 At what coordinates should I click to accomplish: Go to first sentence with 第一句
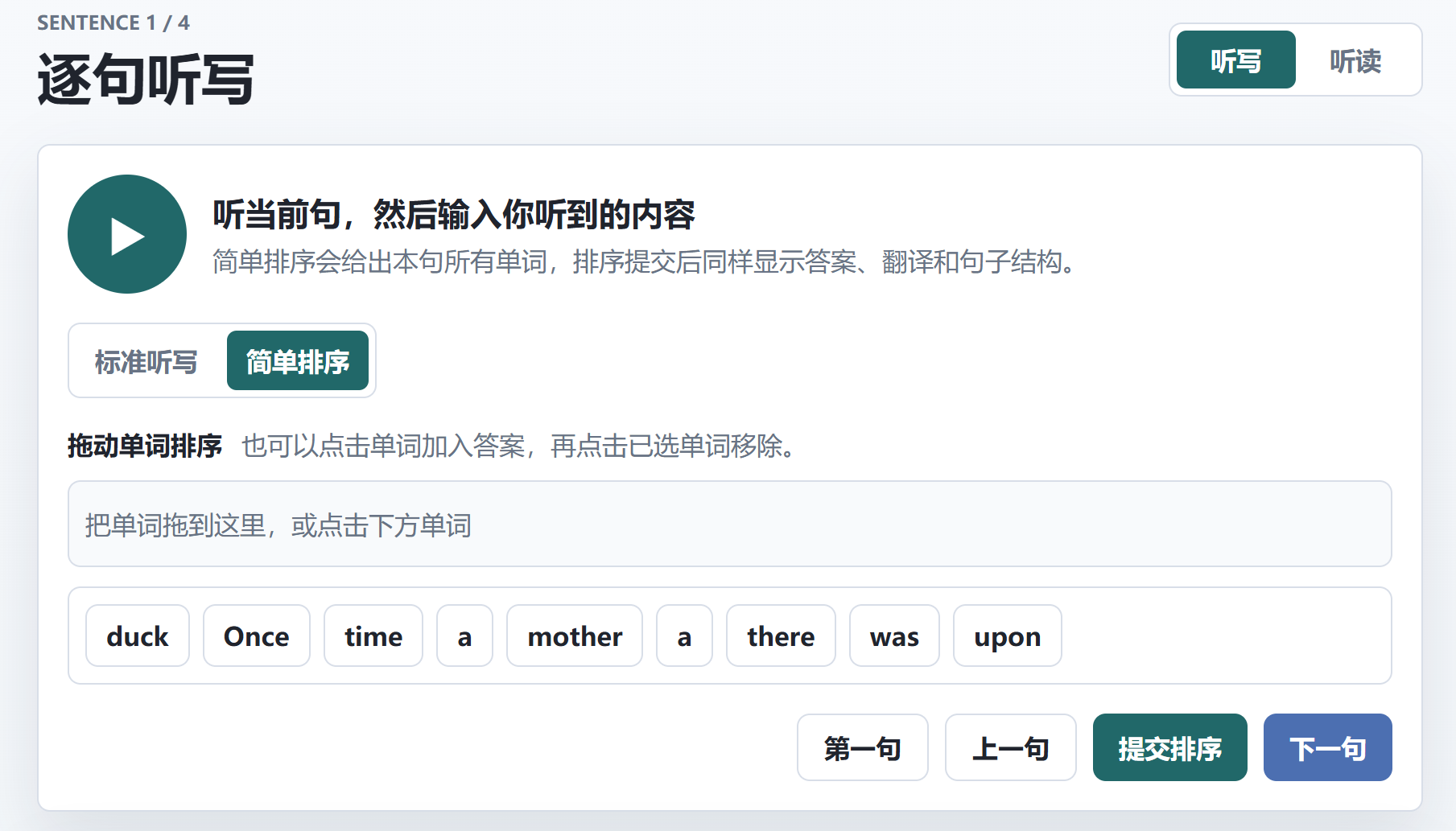[x=863, y=747]
